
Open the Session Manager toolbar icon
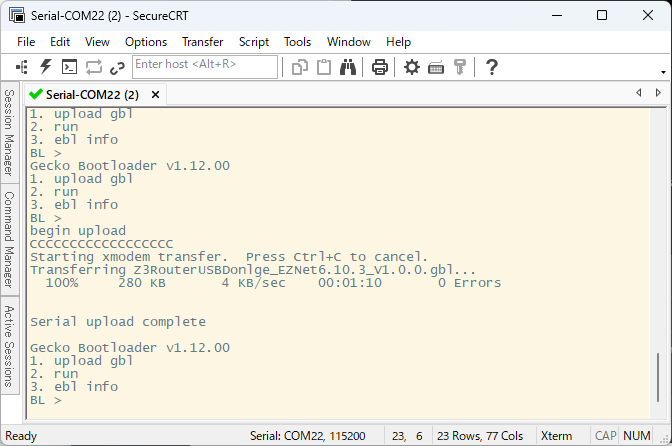click(x=22, y=67)
